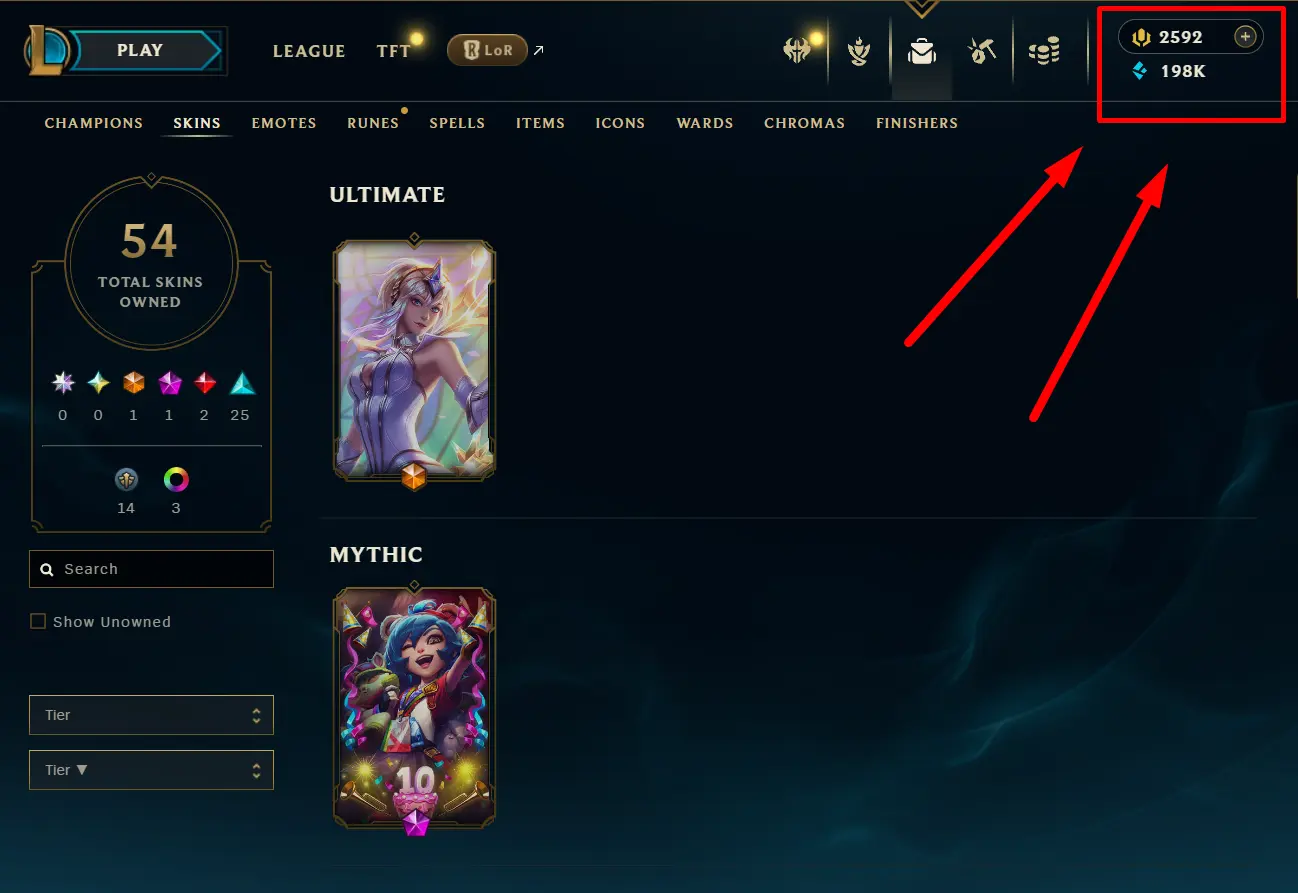1298x893 pixels.
Task: Open the TFT navigation link
Action: (x=394, y=51)
